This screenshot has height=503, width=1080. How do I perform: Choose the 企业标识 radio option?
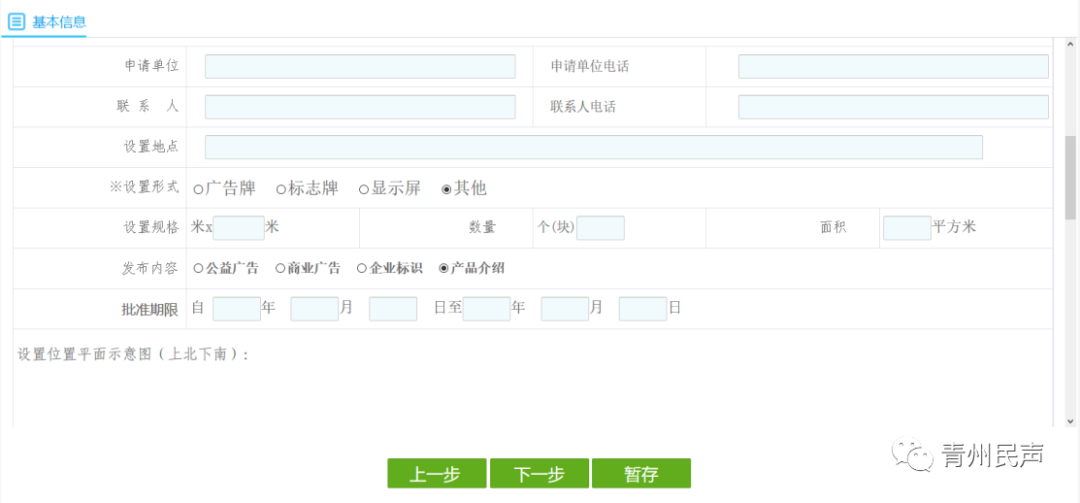(362, 268)
